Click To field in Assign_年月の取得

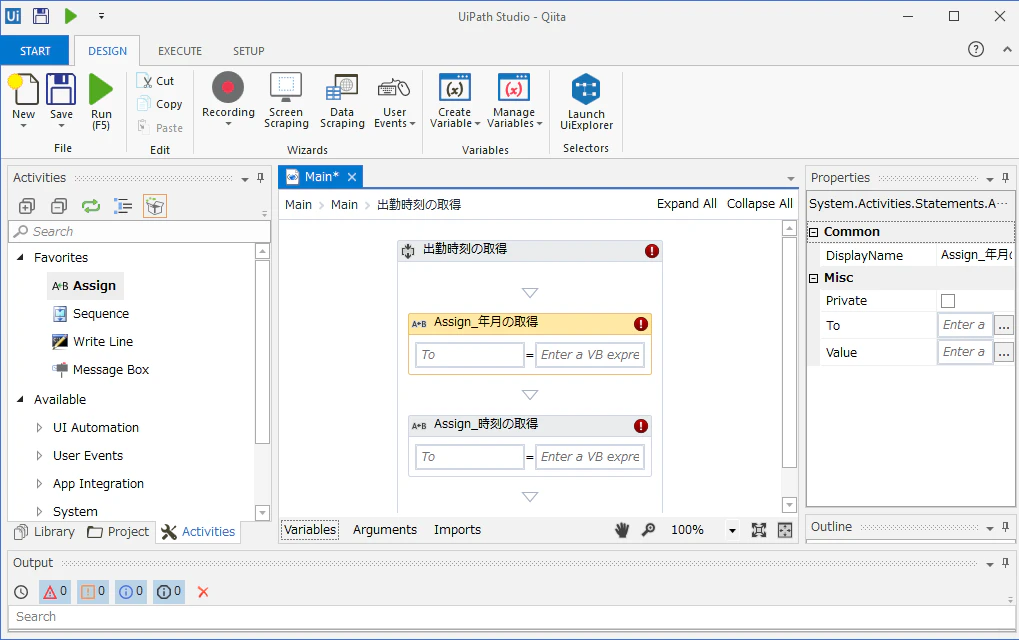[x=469, y=355]
